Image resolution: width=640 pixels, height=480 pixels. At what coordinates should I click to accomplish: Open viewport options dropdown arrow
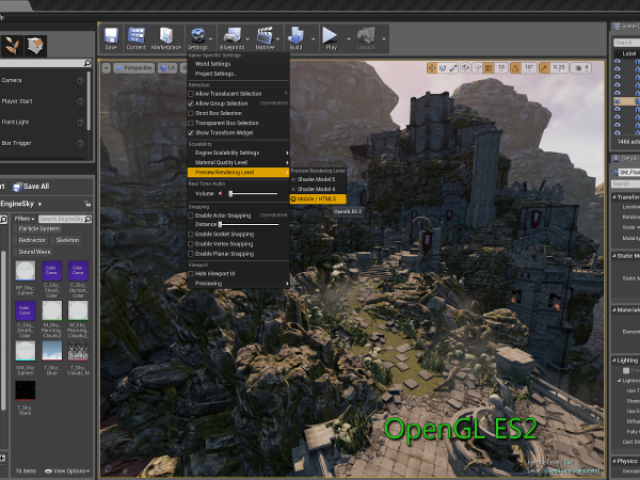(x=107, y=68)
